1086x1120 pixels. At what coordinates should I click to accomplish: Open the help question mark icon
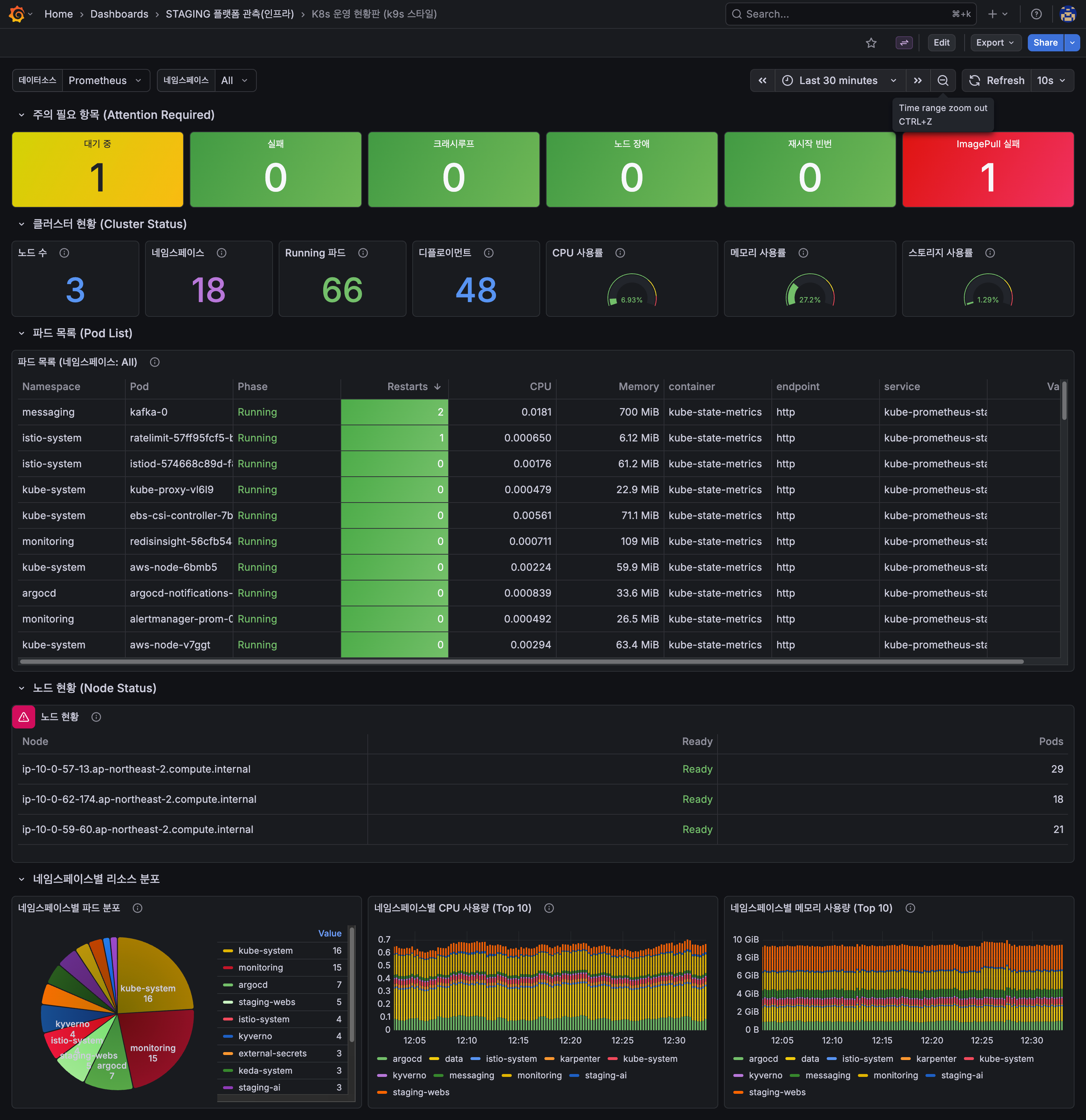coord(1036,14)
